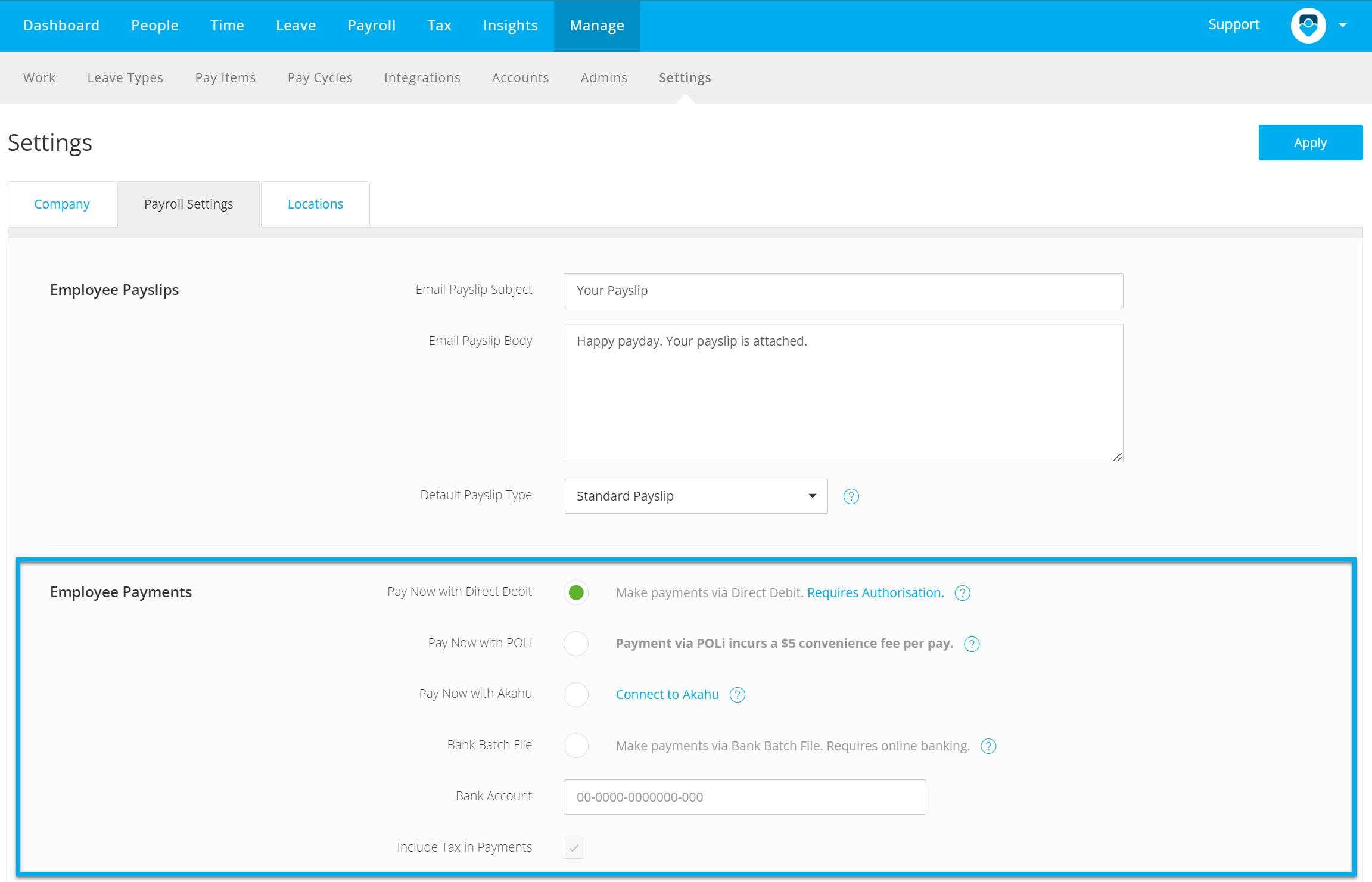Open help icon for Bank Batch File

coord(988,746)
